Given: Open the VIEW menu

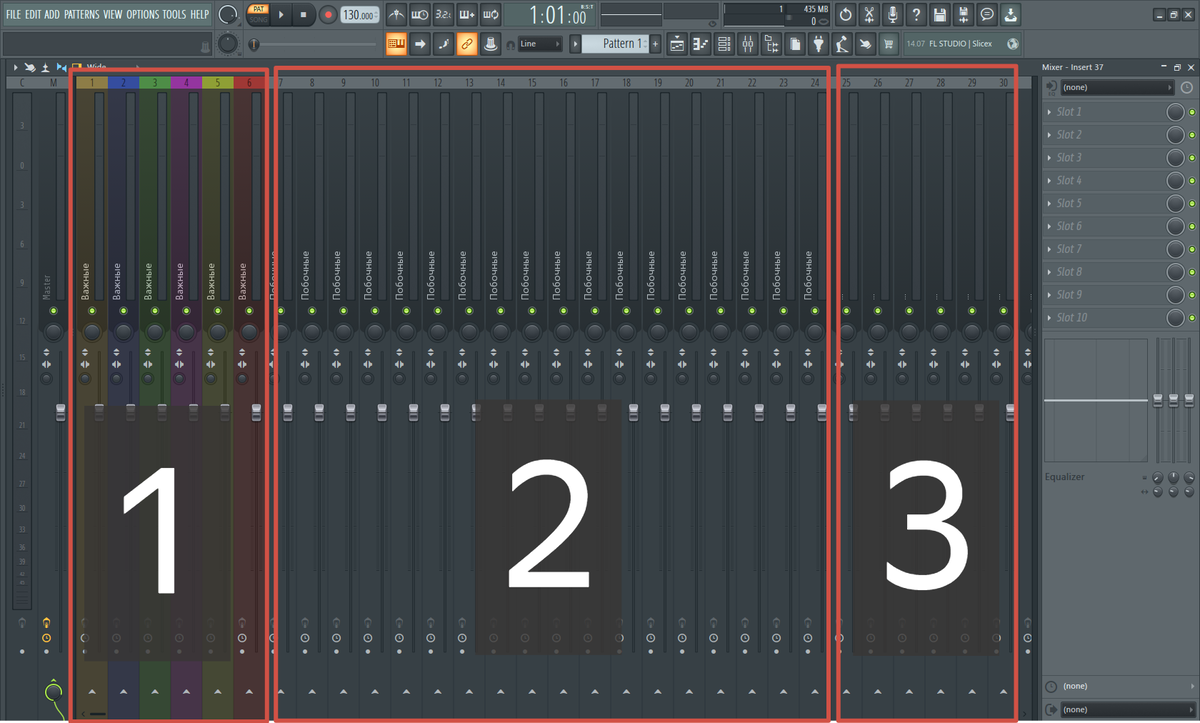Looking at the screenshot, I should click(x=113, y=15).
